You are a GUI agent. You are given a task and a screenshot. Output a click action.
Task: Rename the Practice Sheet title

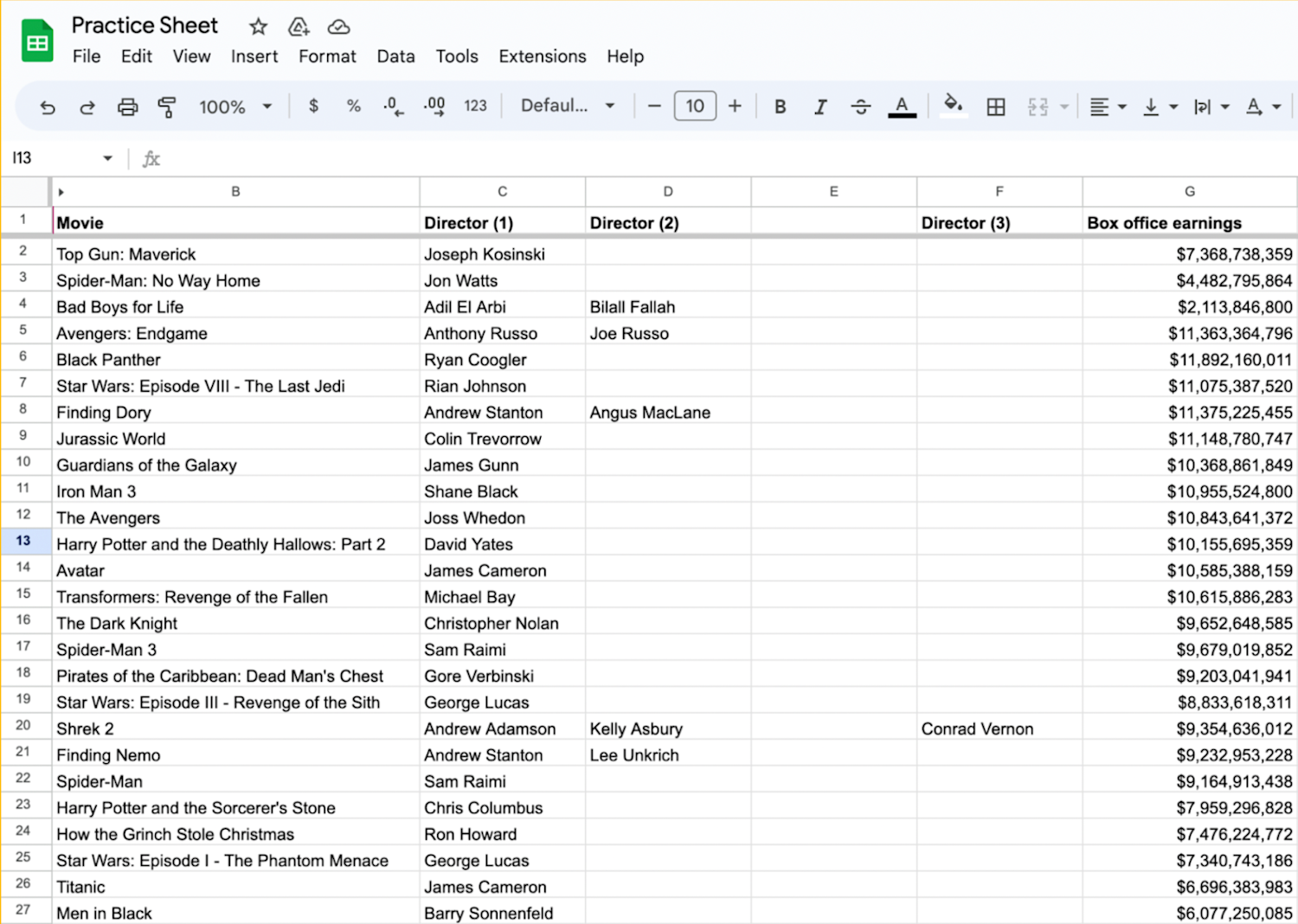145,25
